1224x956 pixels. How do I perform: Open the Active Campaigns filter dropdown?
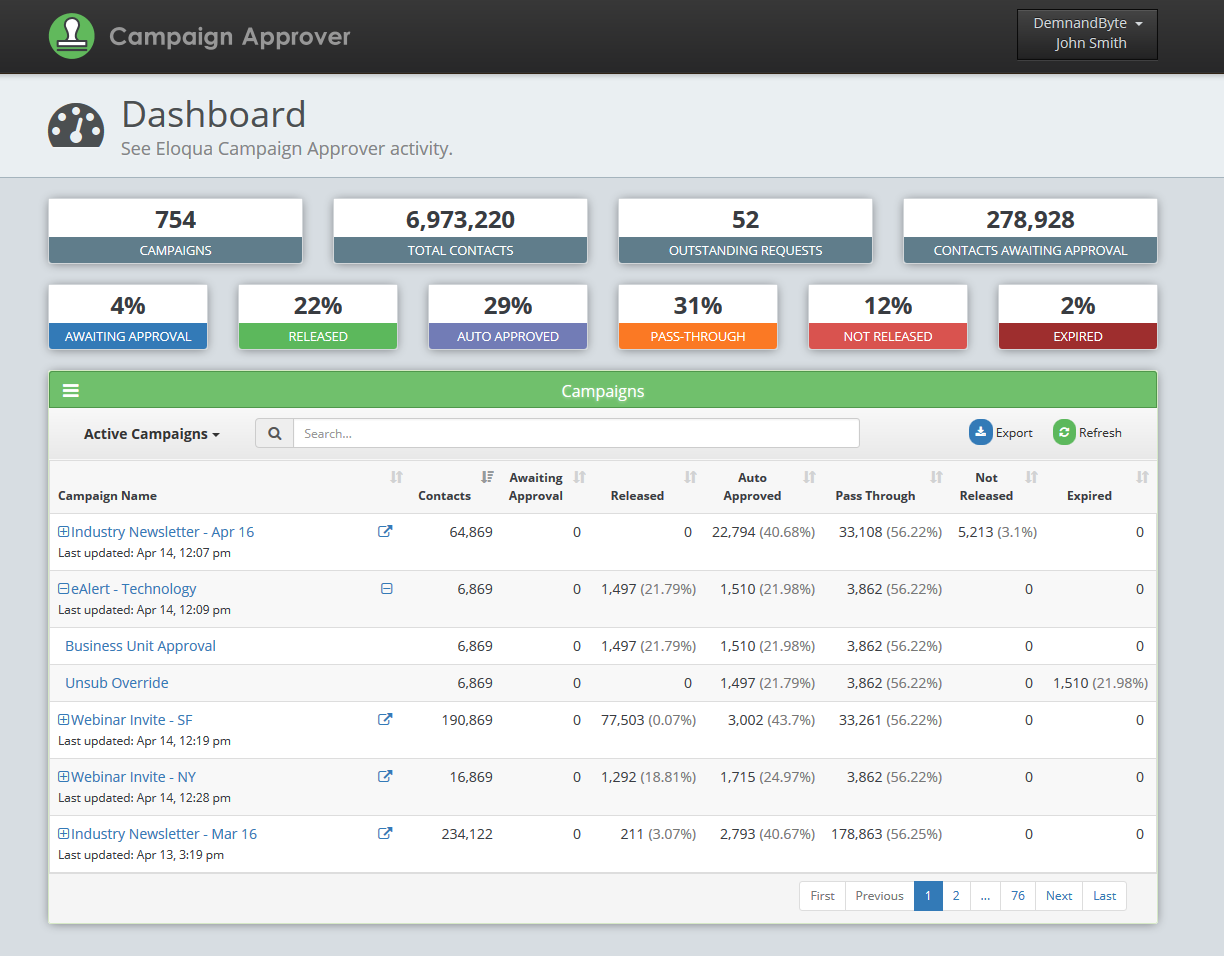click(x=151, y=433)
